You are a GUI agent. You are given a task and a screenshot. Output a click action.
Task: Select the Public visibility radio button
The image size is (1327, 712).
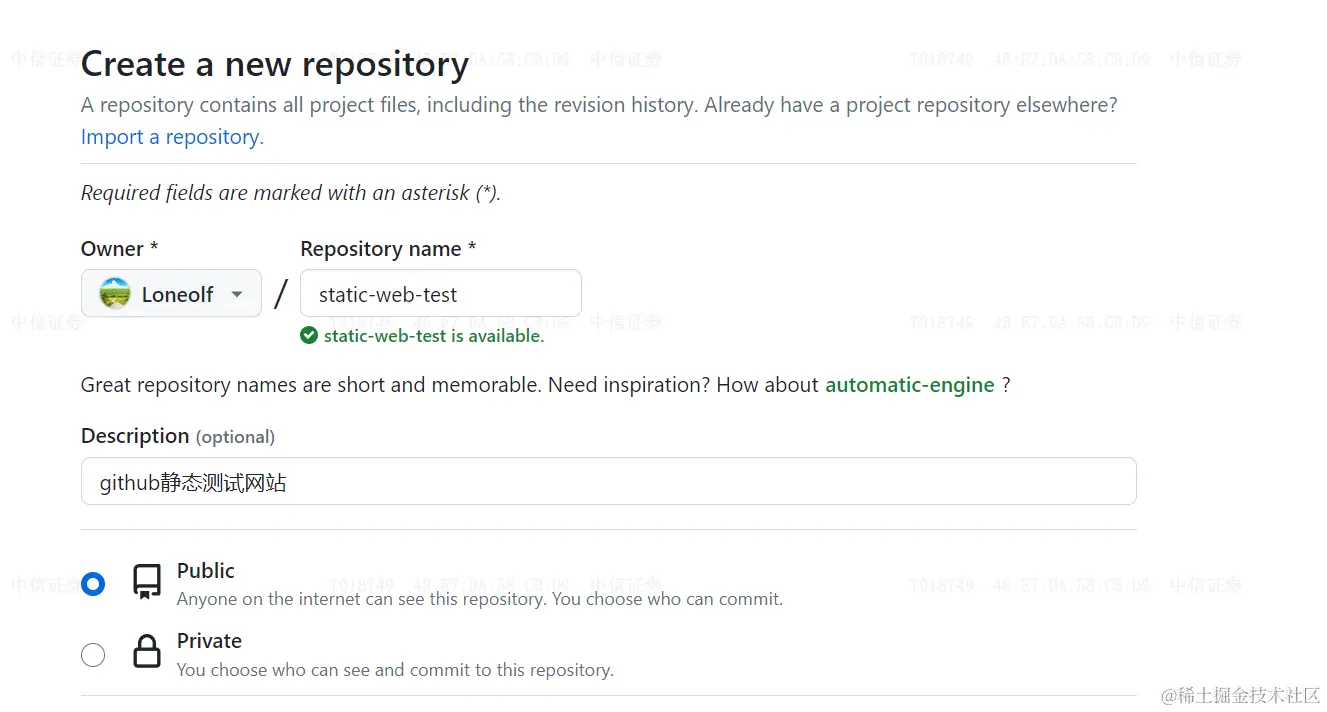[93, 584]
